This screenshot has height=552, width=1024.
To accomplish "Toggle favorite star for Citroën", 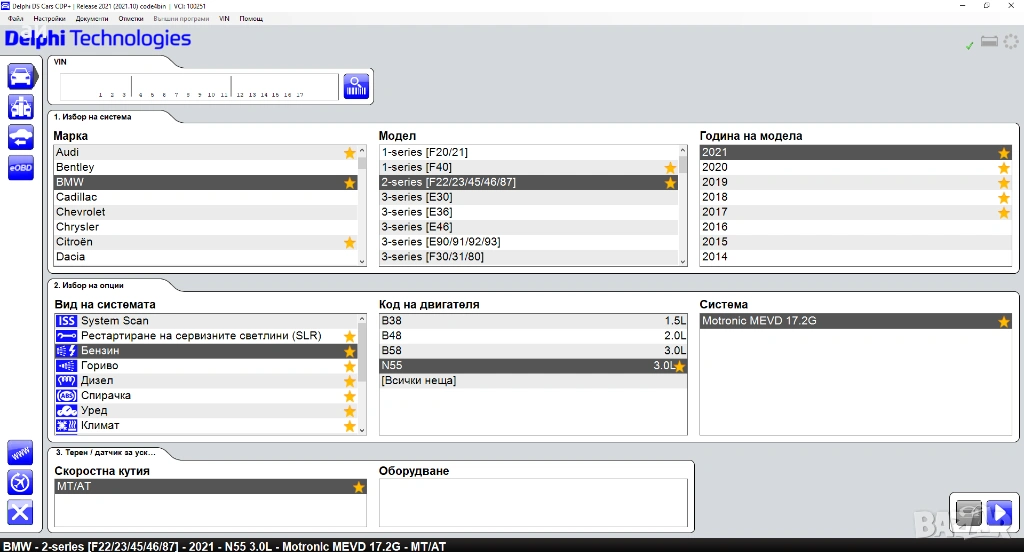I will [x=349, y=243].
